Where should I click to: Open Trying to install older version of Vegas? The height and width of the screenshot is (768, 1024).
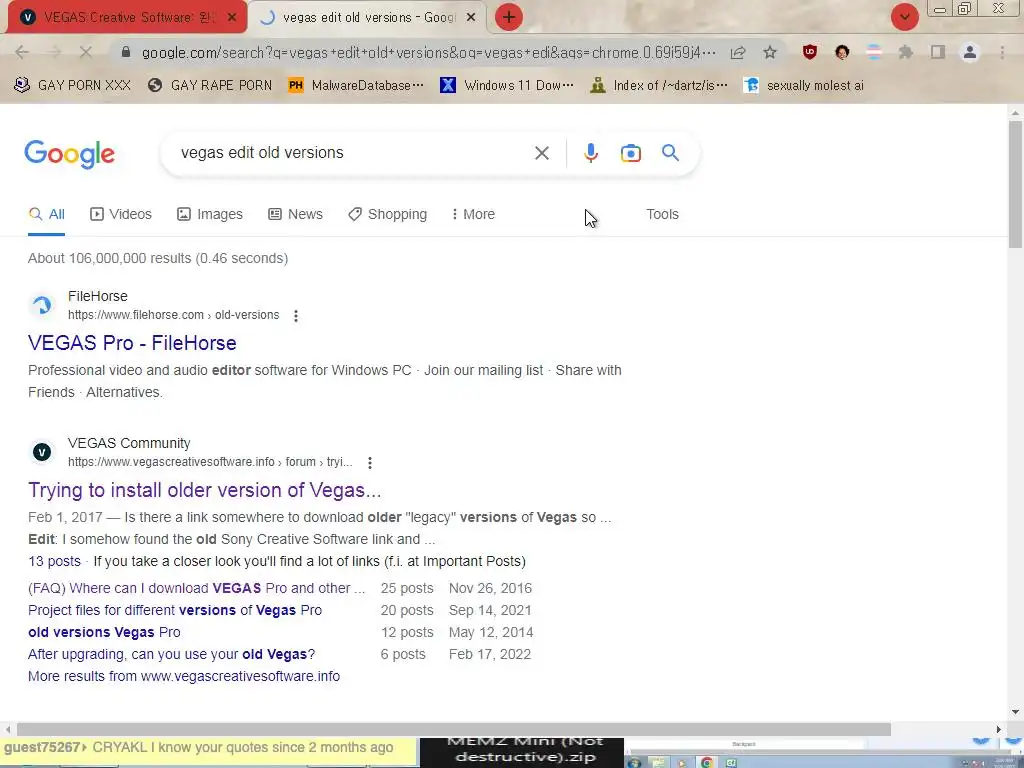click(204, 490)
